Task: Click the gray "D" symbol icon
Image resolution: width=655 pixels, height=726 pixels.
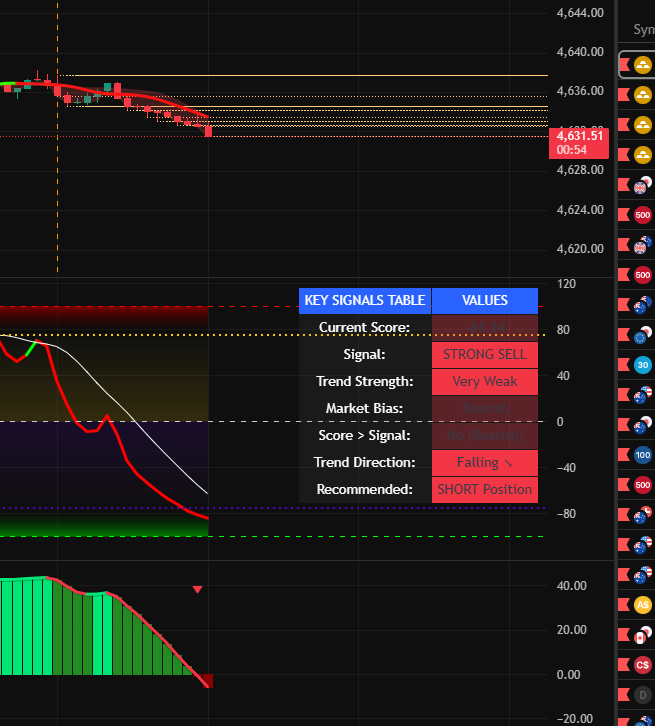Action: (x=643, y=694)
